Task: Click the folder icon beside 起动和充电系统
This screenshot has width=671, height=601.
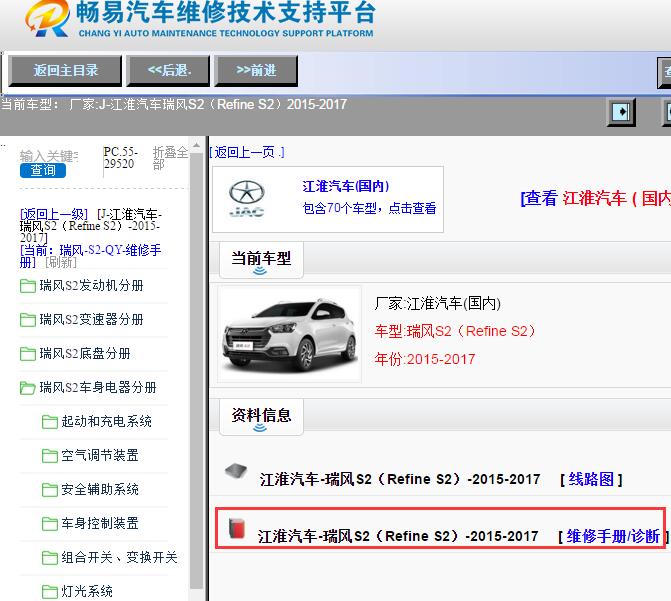Action: pos(50,422)
